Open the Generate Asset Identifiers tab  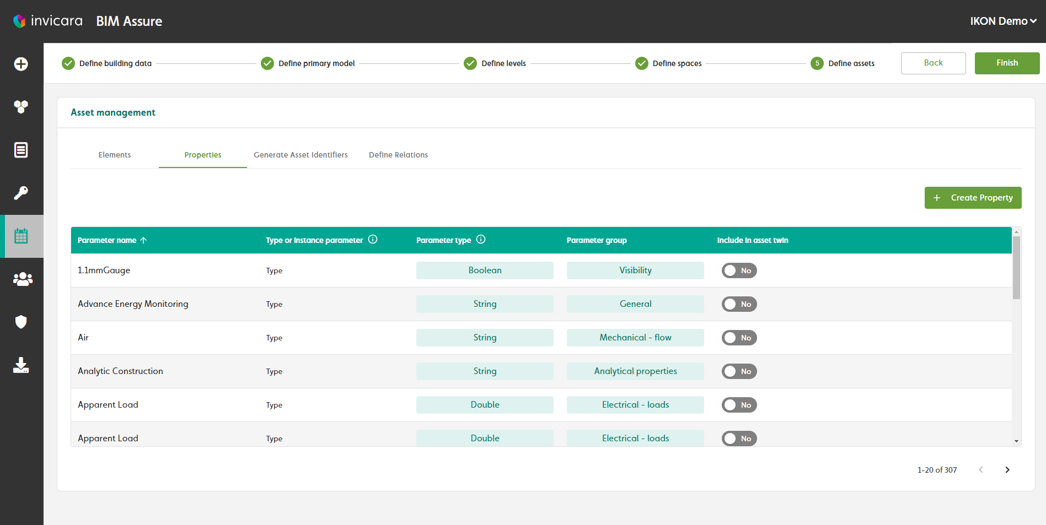tap(300, 155)
